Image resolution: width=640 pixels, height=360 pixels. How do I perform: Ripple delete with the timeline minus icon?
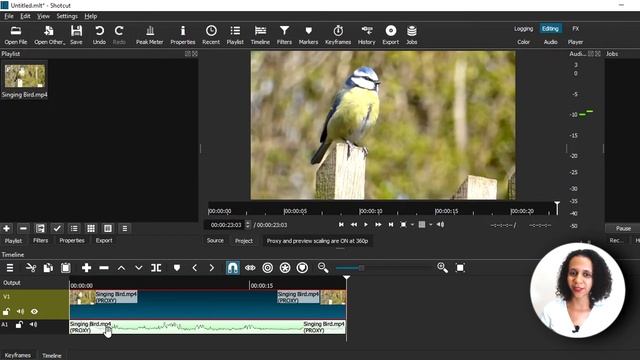click(104, 268)
